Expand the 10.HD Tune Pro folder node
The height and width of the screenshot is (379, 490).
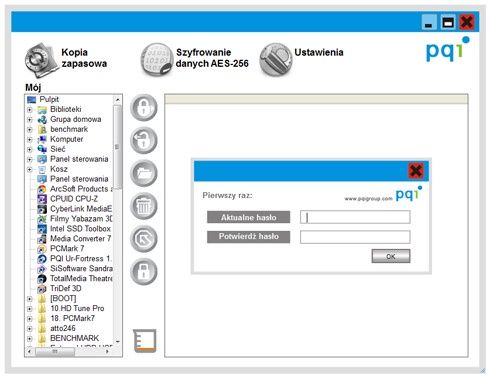pyautogui.click(x=30, y=309)
